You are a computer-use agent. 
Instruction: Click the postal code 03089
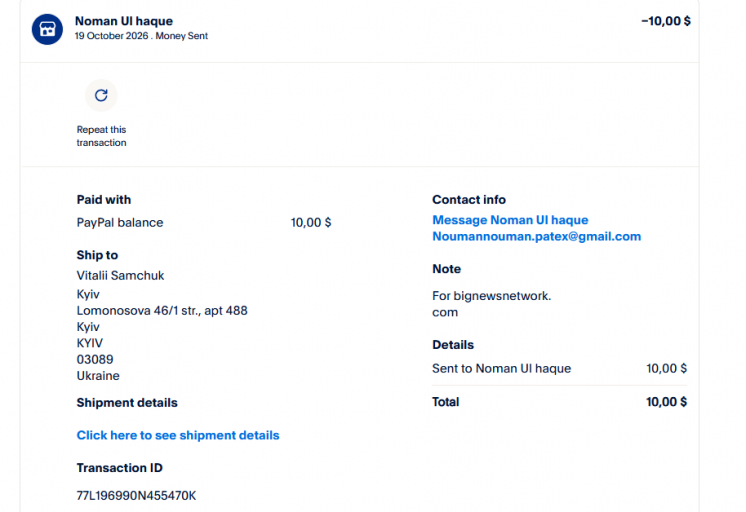click(x=95, y=359)
